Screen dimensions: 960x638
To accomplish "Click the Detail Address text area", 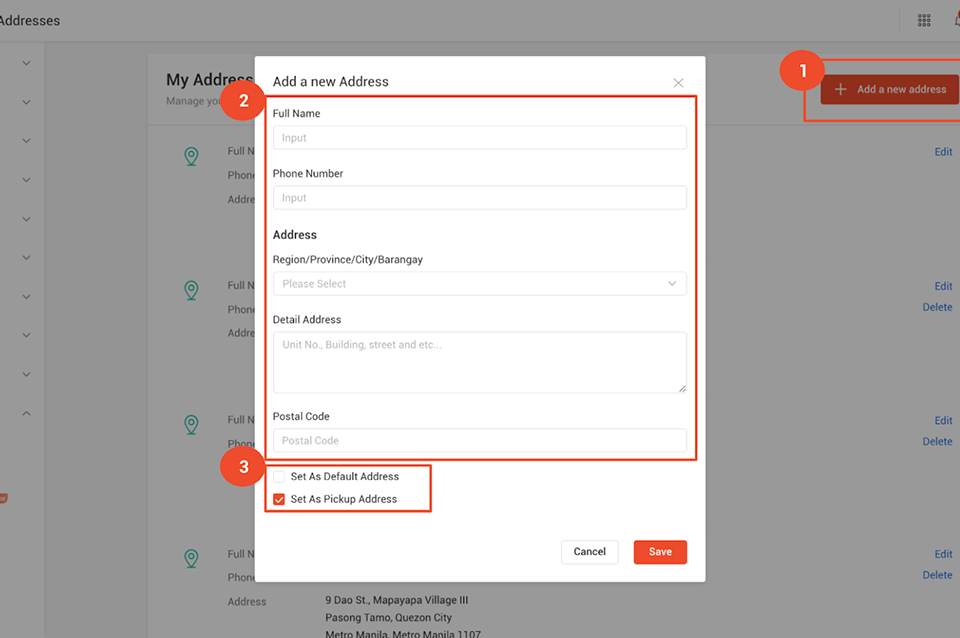I will point(478,362).
